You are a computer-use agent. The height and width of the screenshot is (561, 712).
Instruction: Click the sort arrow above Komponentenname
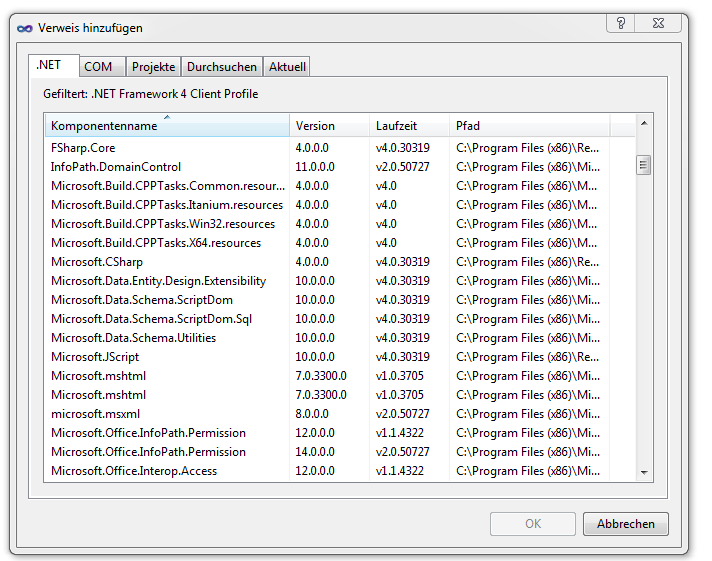coord(167,117)
